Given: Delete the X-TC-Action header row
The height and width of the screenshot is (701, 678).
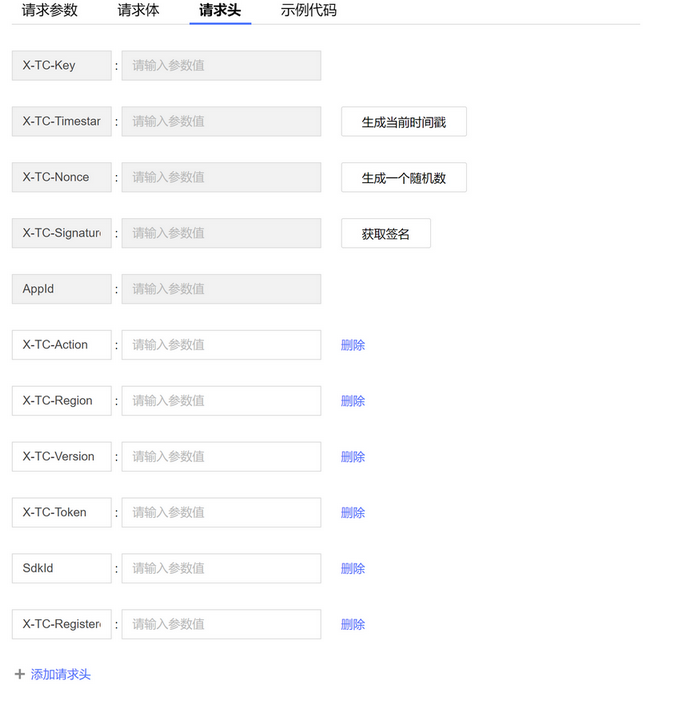Looking at the screenshot, I should click(x=353, y=345).
